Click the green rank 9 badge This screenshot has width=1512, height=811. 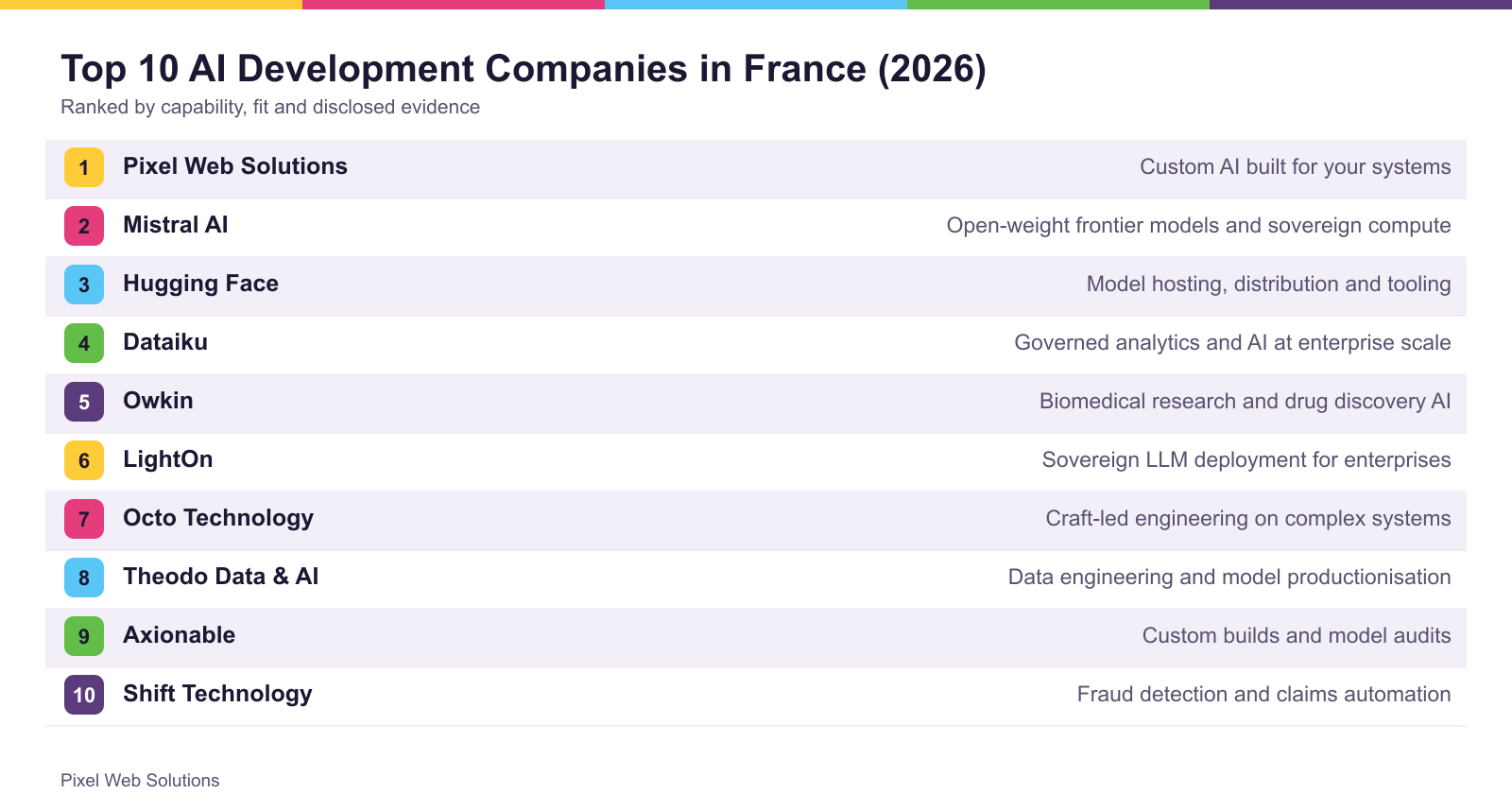[84, 636]
